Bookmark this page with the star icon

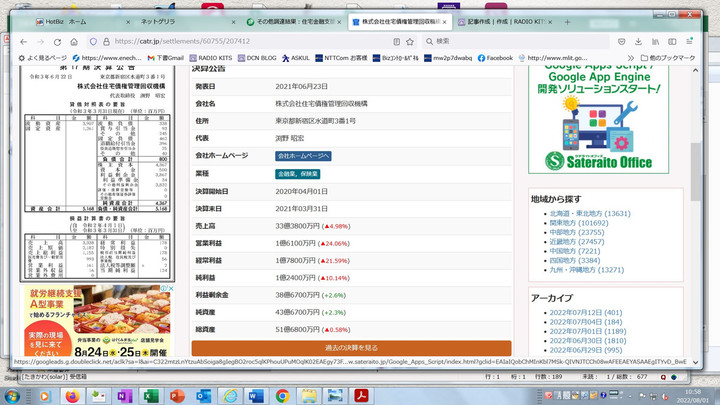[x=411, y=42]
